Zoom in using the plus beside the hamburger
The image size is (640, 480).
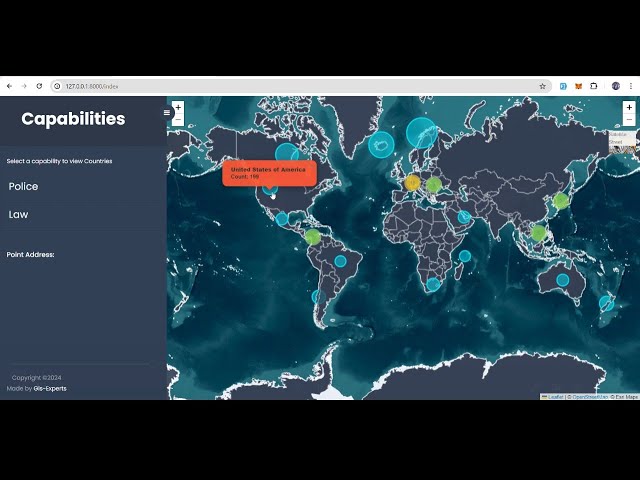[178, 107]
